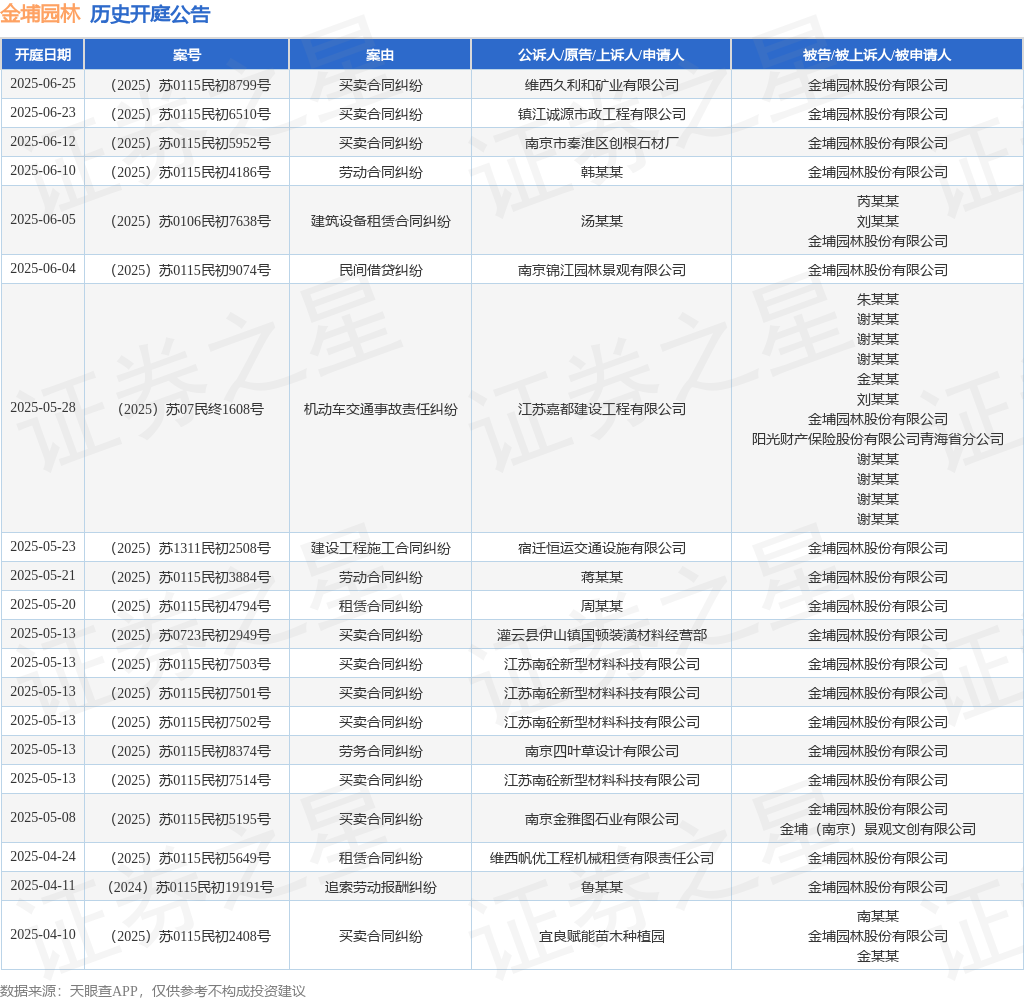The height and width of the screenshot is (1000, 1024).
Task: Click case number 苏0115民初19191号
Action: pos(191,888)
